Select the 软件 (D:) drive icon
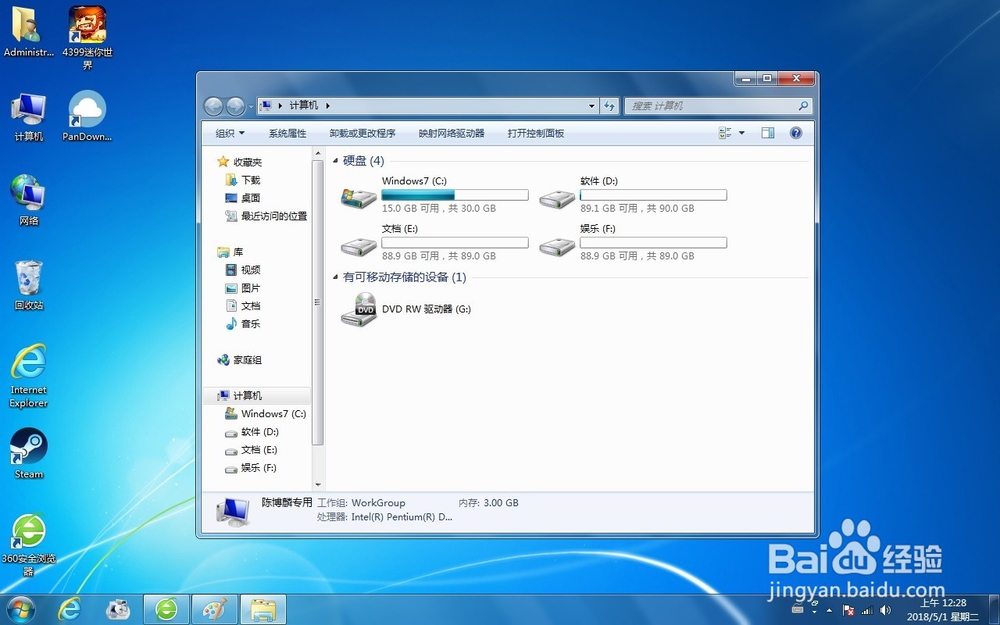Screen dimensions: 1000x625 pos(557,198)
